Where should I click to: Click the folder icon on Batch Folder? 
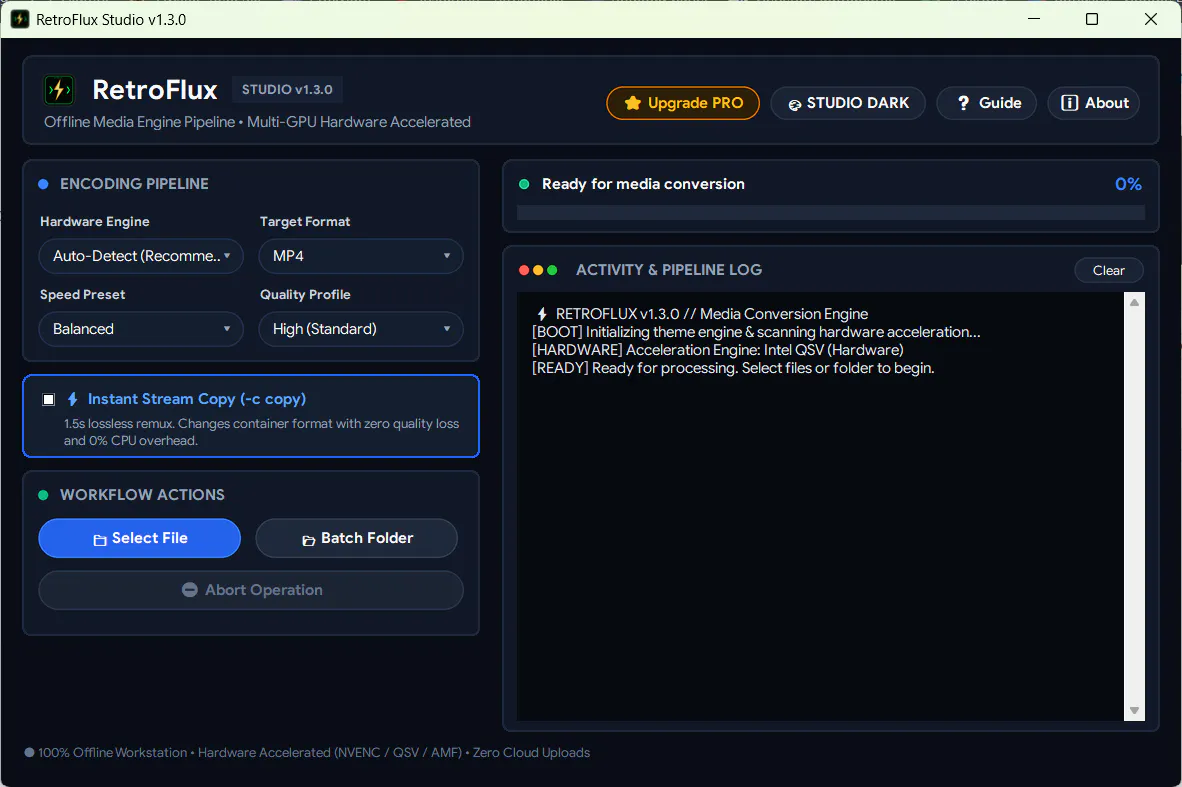pyautogui.click(x=308, y=540)
